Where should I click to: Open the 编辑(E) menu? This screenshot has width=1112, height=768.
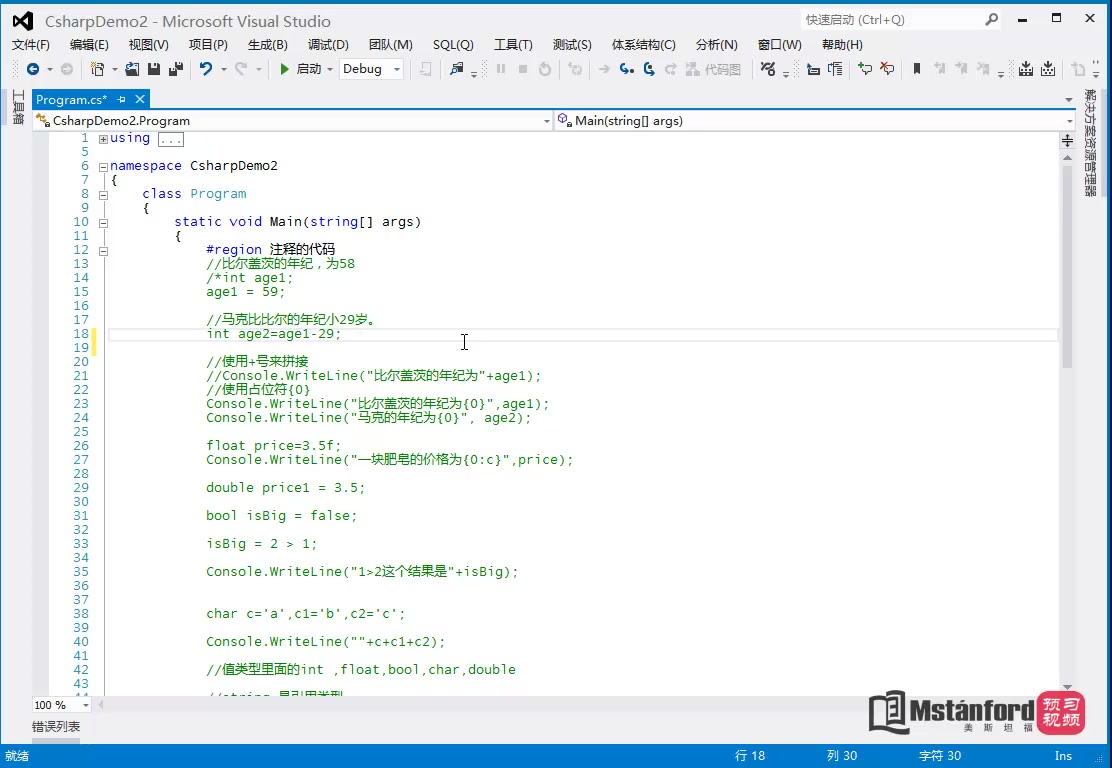tap(89, 45)
